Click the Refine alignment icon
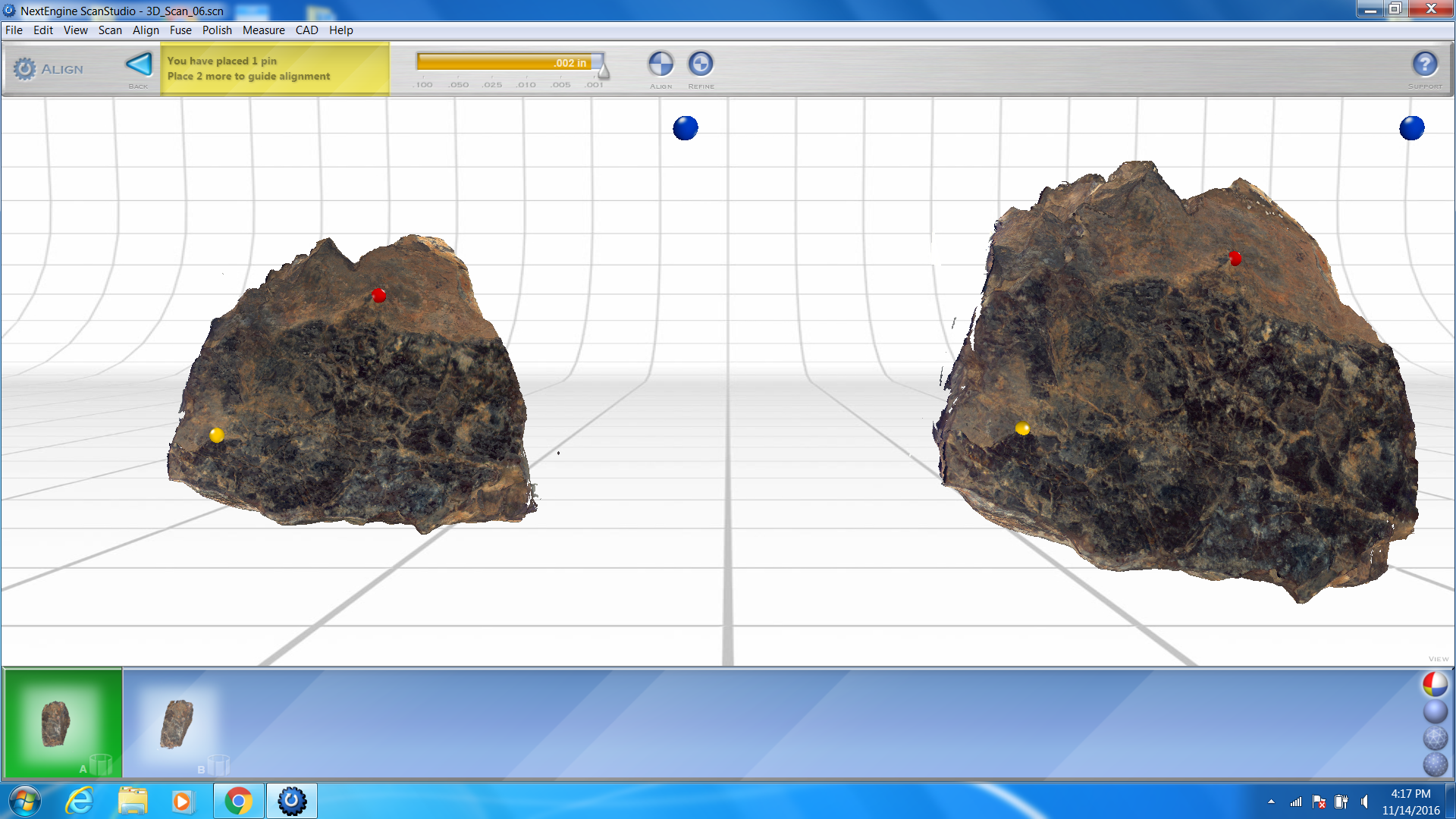 tap(700, 64)
